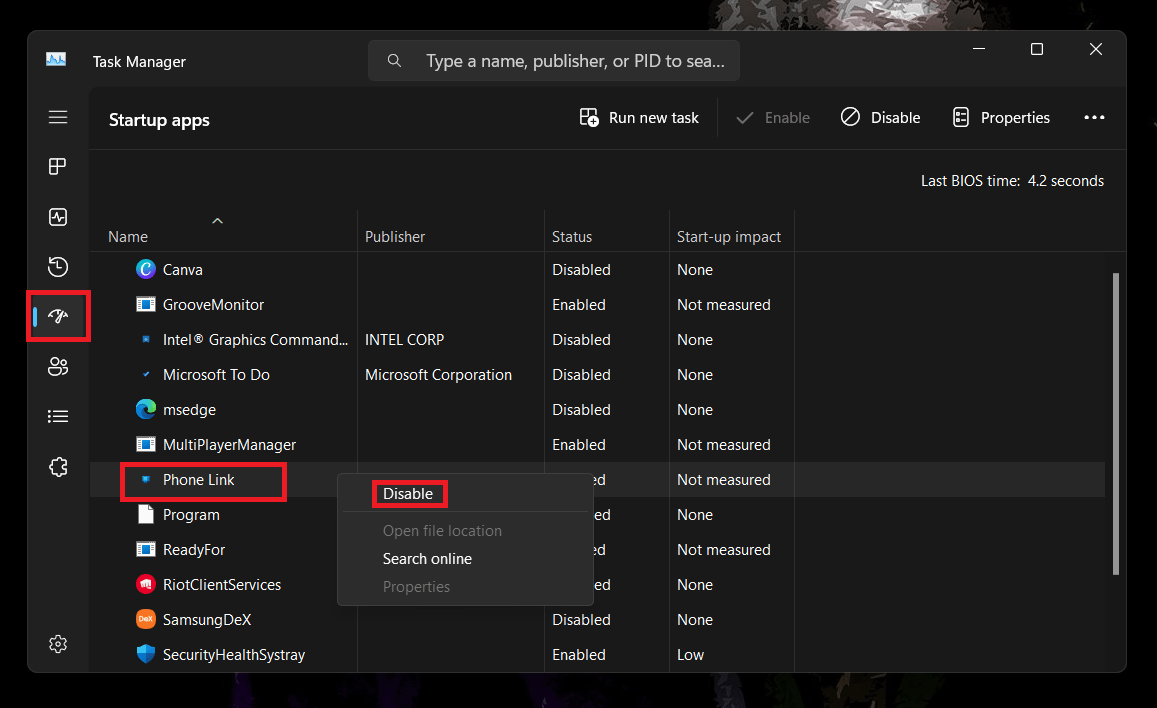1157x708 pixels.
Task: Click Not measured impact of ReadyFor
Action: pos(723,549)
